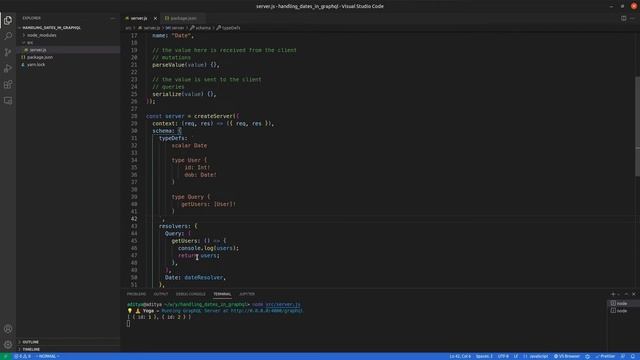Open the Manage gear icon
The height and width of the screenshot is (360, 640).
pyautogui.click(x=8, y=344)
